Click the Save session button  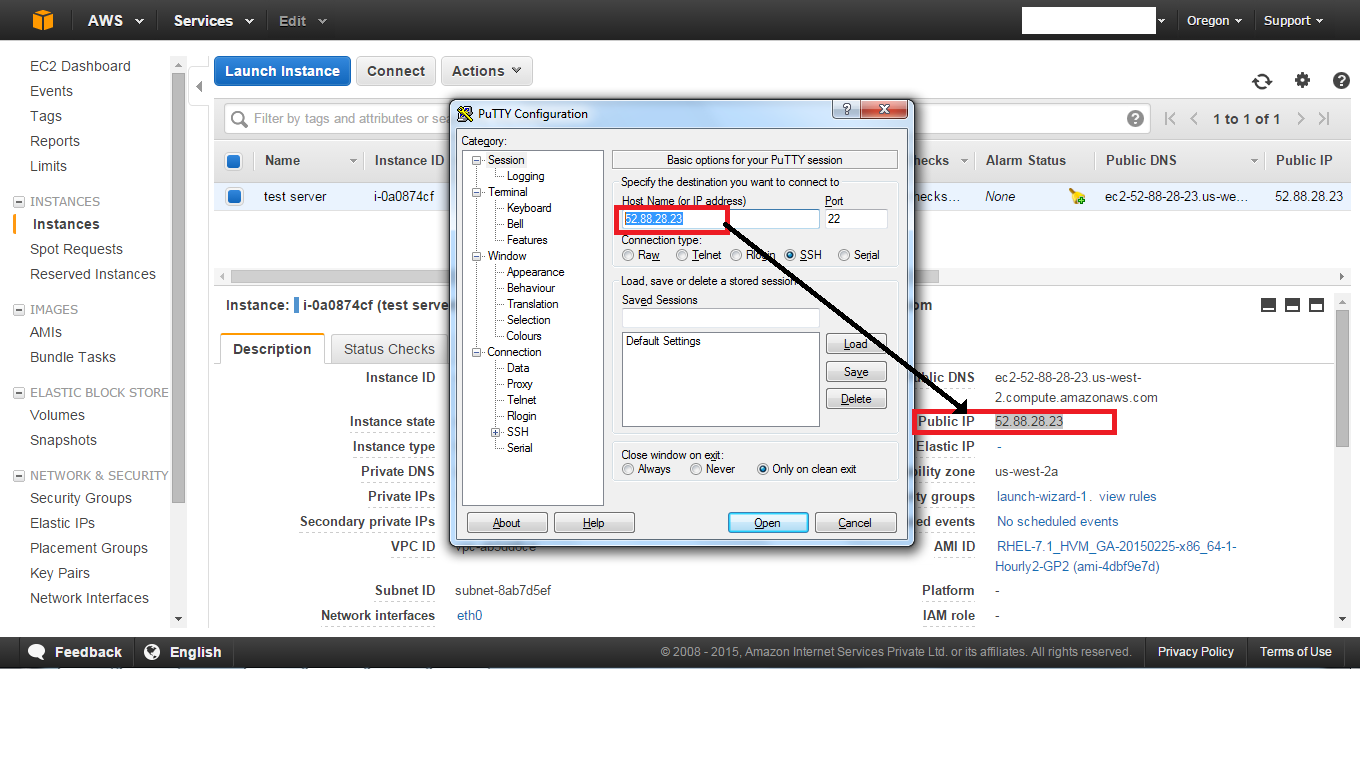click(x=856, y=372)
